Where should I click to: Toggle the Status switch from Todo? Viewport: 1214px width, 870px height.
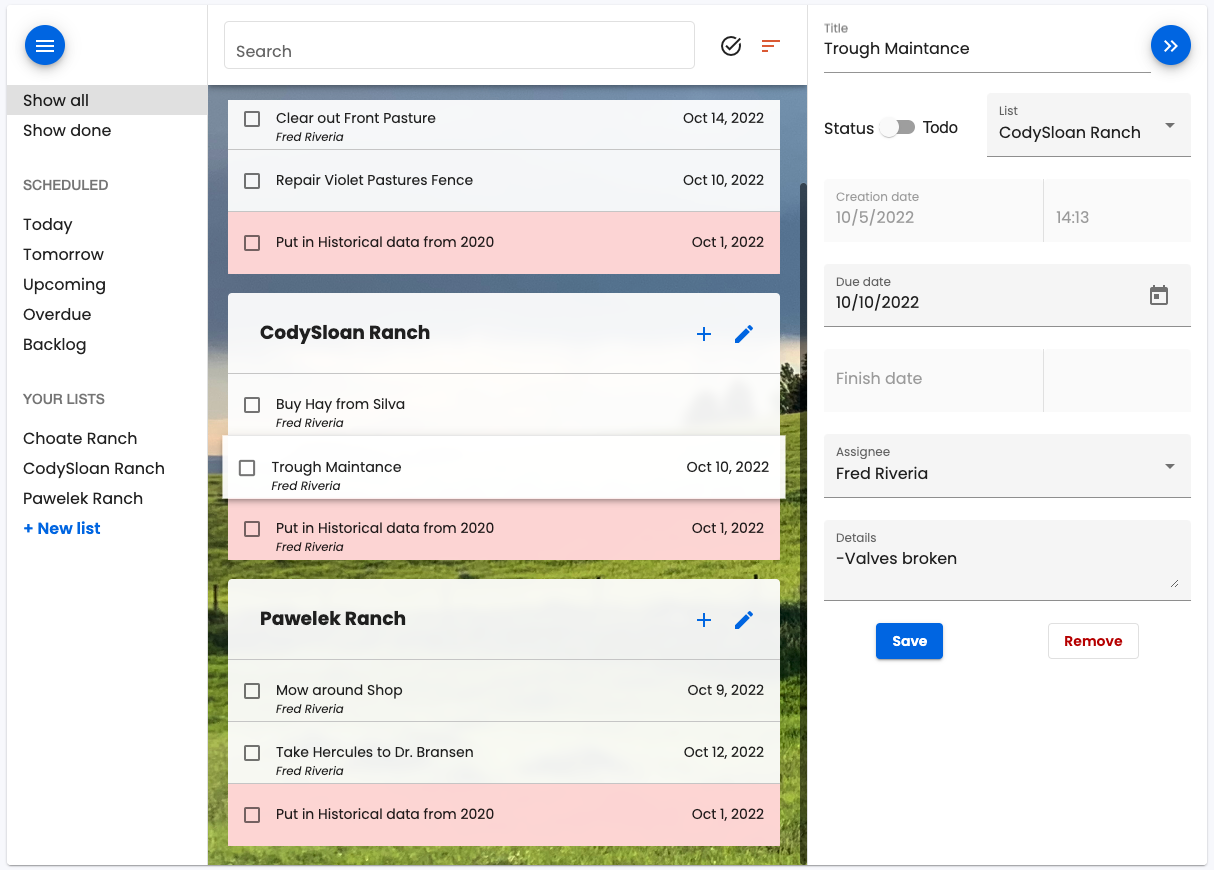(897, 127)
